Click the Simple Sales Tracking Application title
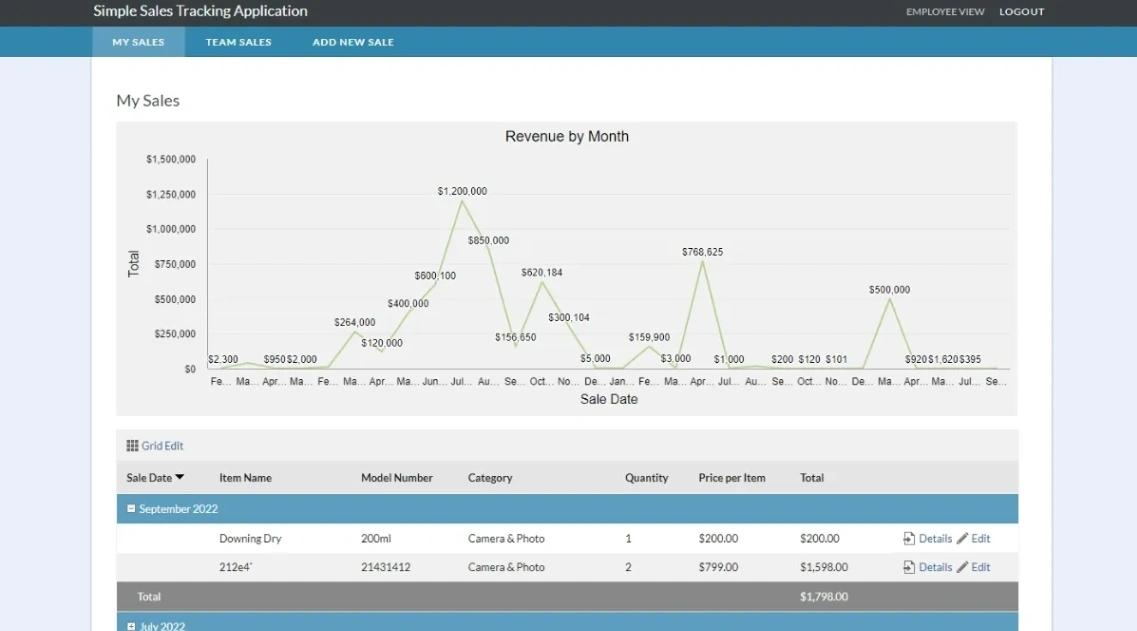This screenshot has height=631, width=1137. 200,11
